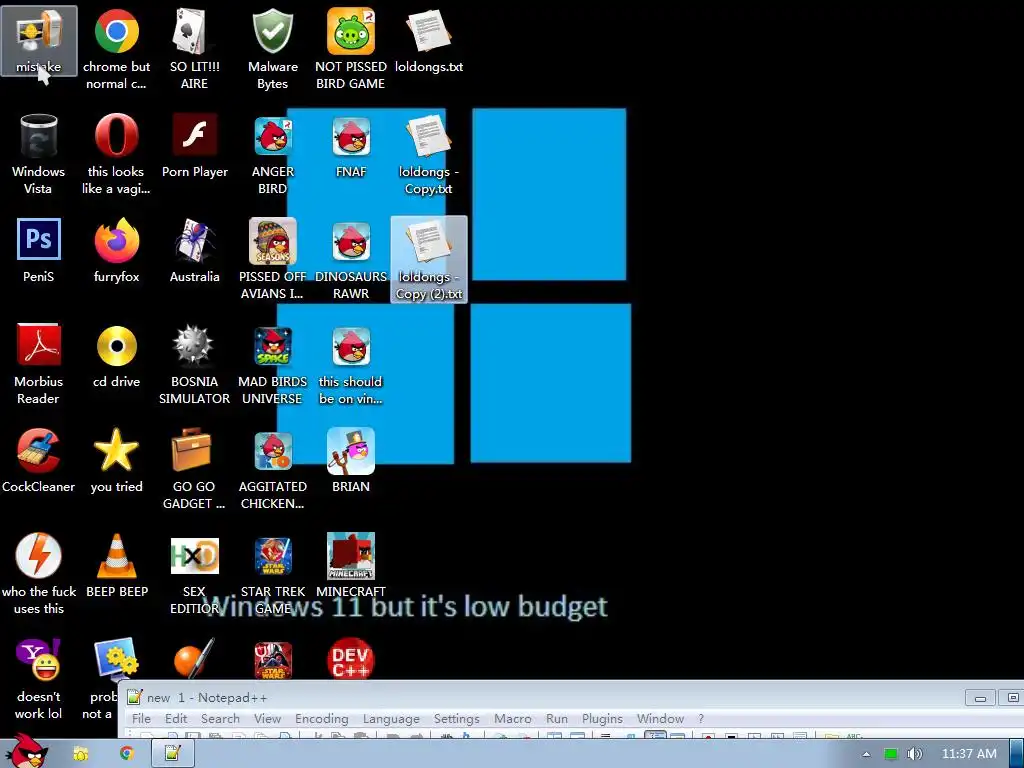The image size is (1024, 768).
Task: Select the 'this should be on vin...' icon
Action: [x=351, y=364]
